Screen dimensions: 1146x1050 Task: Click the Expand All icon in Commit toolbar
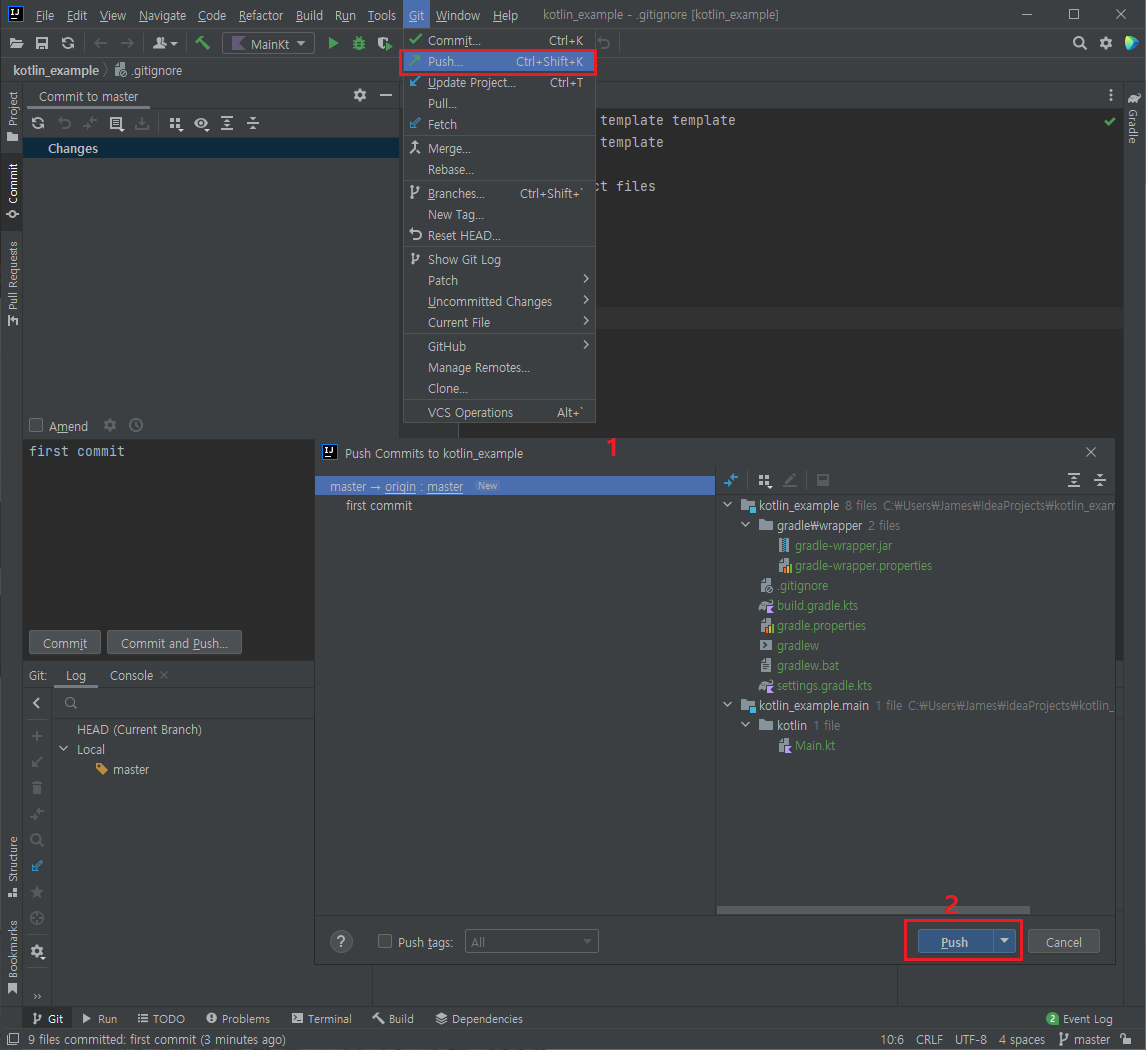[227, 123]
